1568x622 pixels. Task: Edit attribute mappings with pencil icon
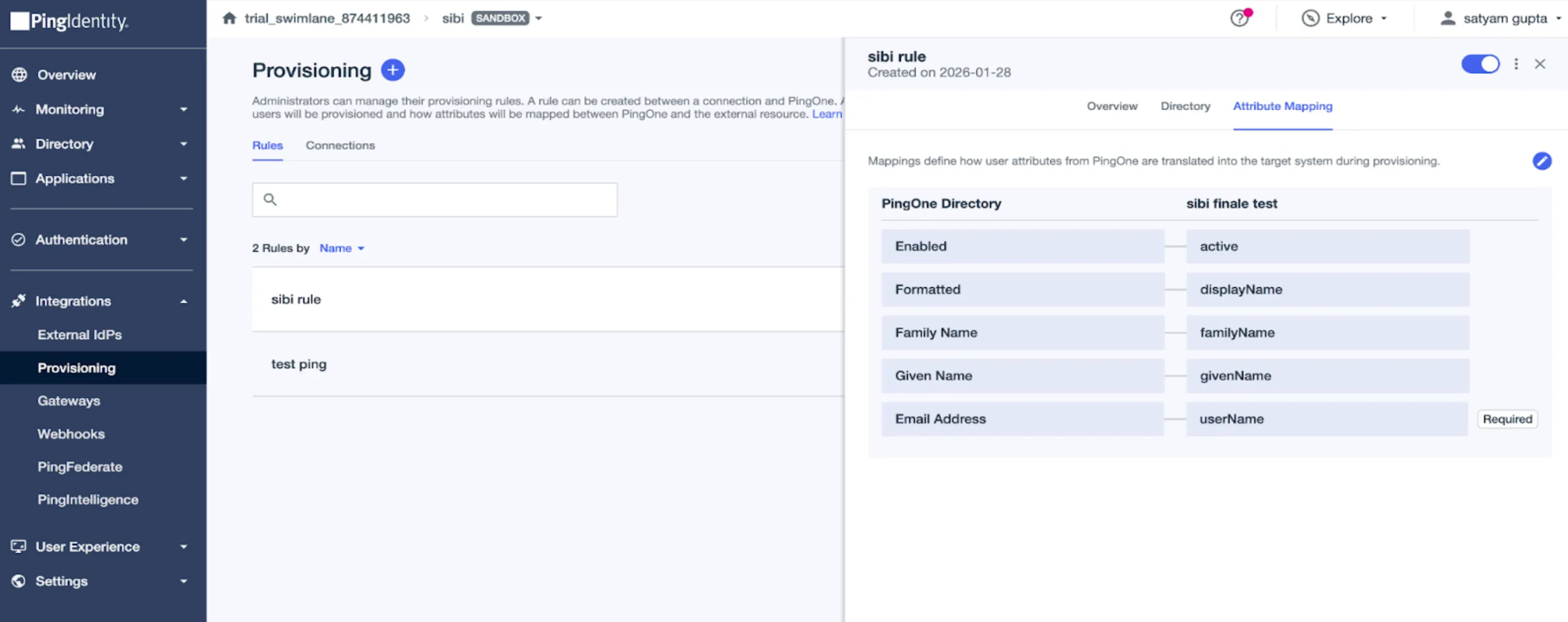(x=1542, y=161)
